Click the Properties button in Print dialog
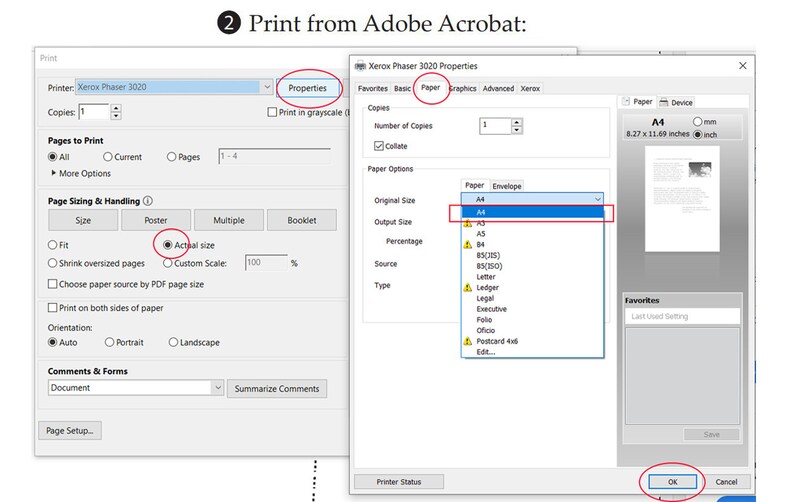 [307, 88]
